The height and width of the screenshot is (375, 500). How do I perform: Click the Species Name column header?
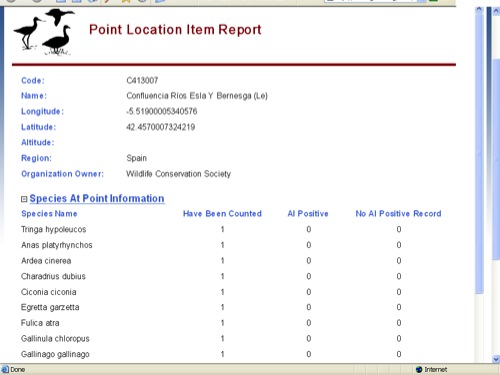49,214
